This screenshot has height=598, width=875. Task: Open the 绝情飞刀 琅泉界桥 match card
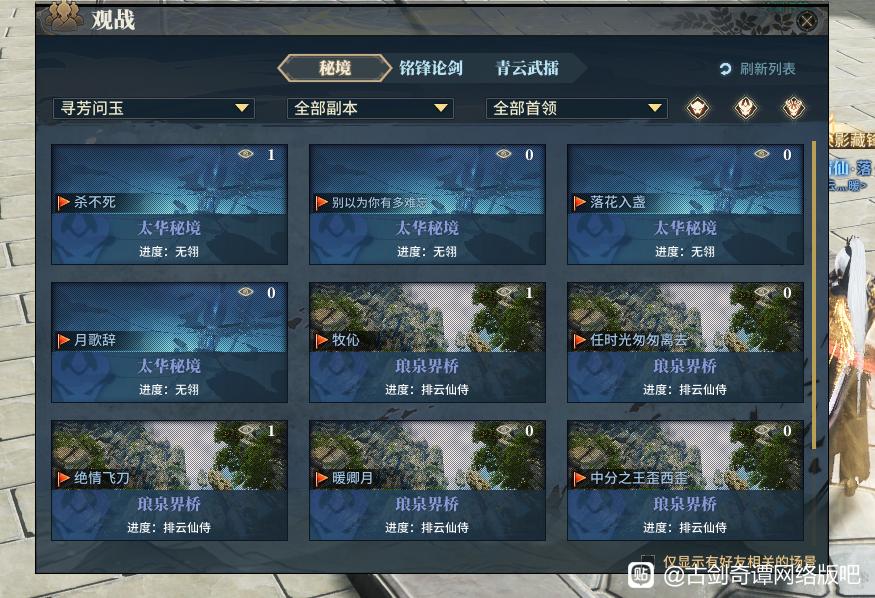pos(169,480)
